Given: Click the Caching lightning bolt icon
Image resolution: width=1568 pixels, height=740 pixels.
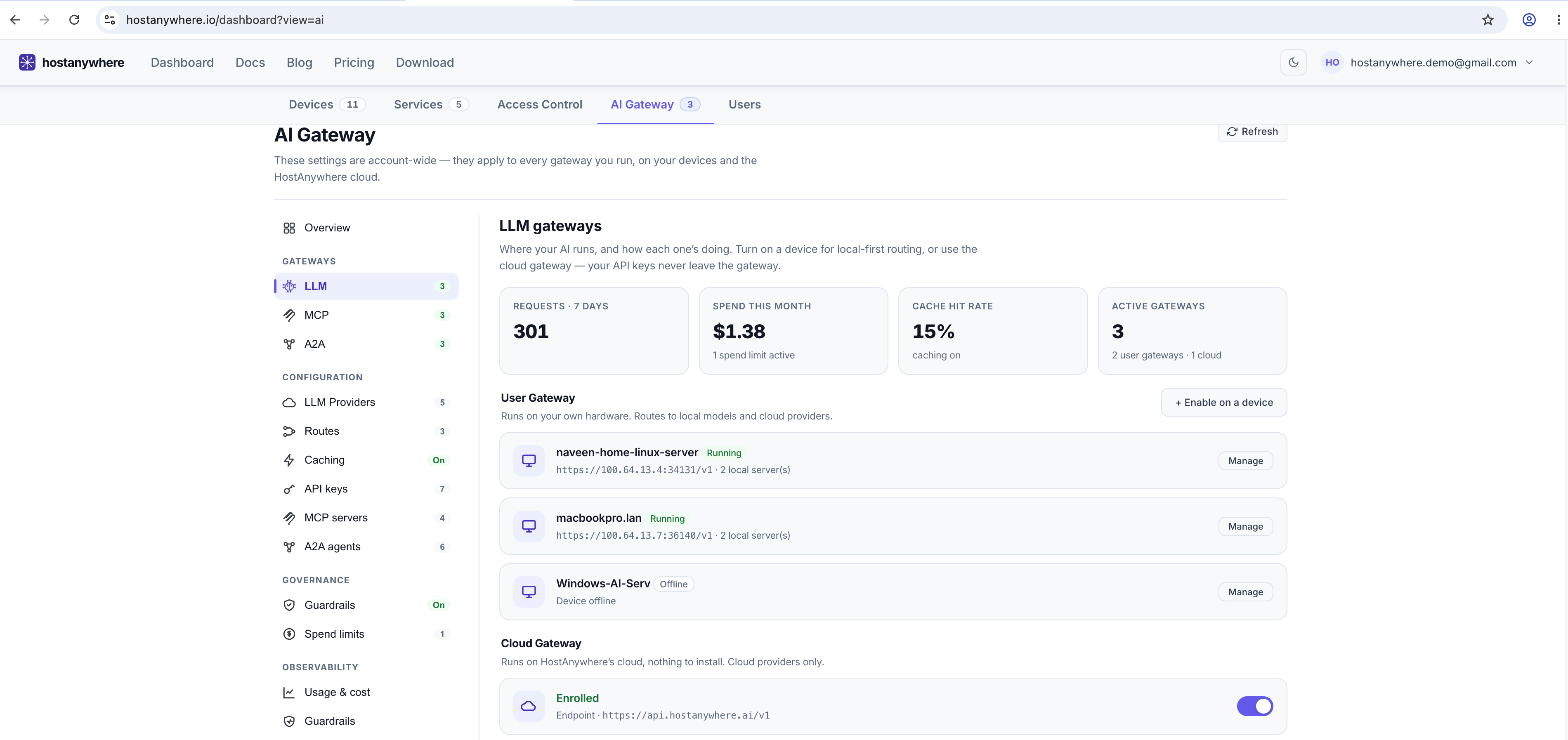Looking at the screenshot, I should click(x=289, y=460).
